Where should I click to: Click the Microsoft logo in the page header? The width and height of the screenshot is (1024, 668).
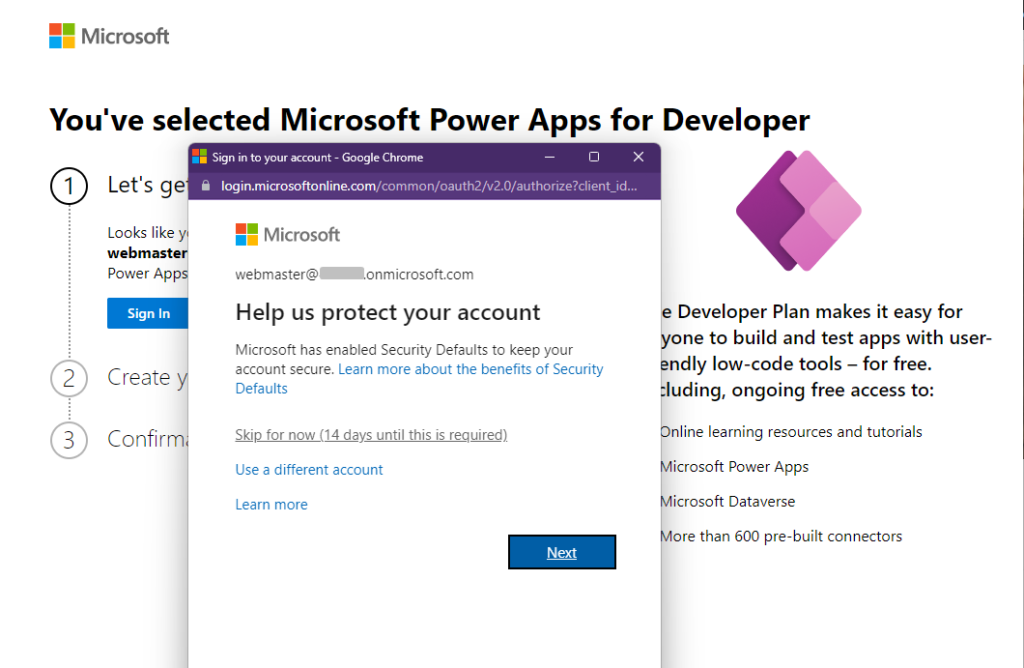[109, 36]
